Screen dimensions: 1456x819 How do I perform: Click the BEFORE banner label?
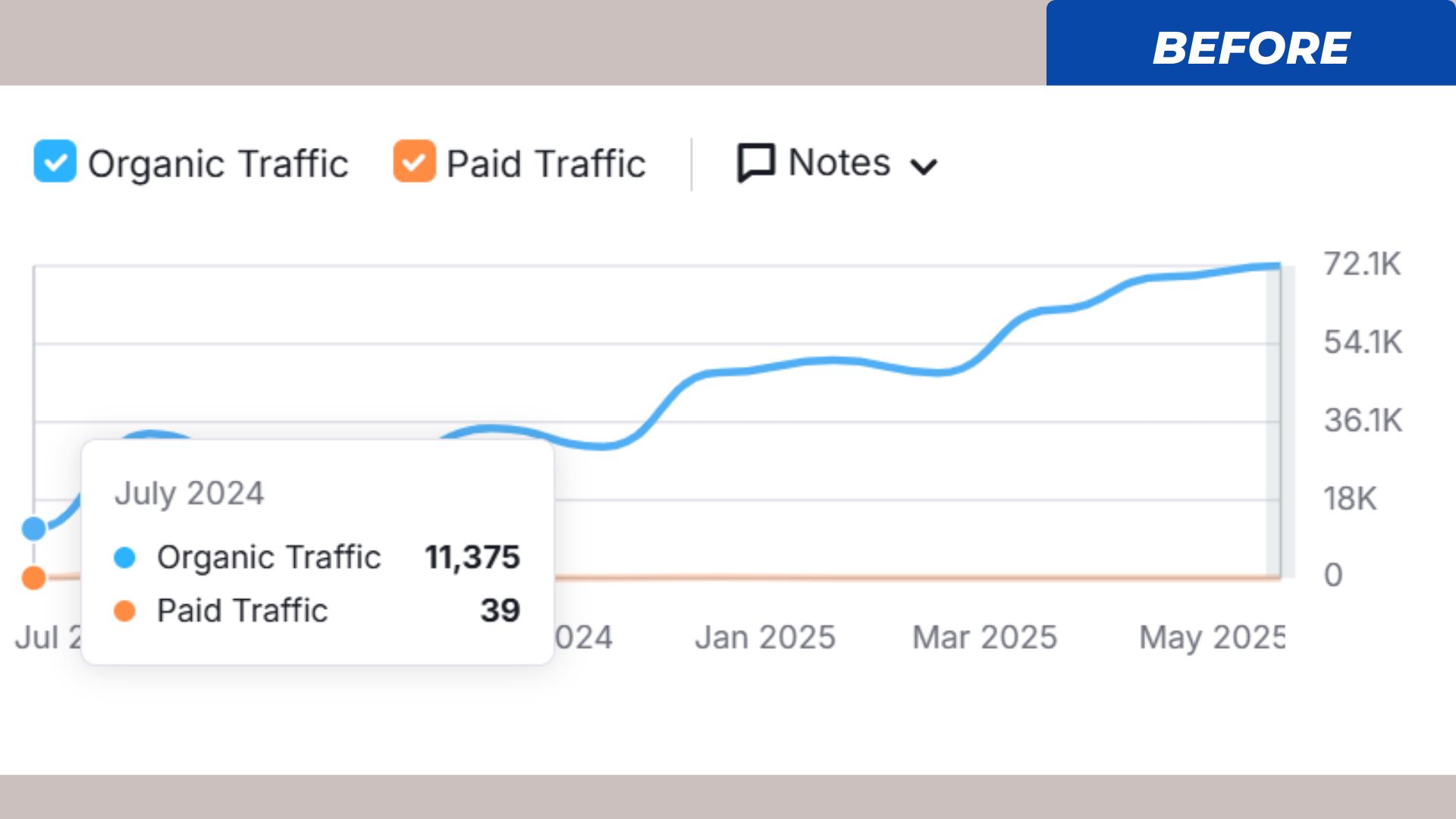tap(1250, 48)
